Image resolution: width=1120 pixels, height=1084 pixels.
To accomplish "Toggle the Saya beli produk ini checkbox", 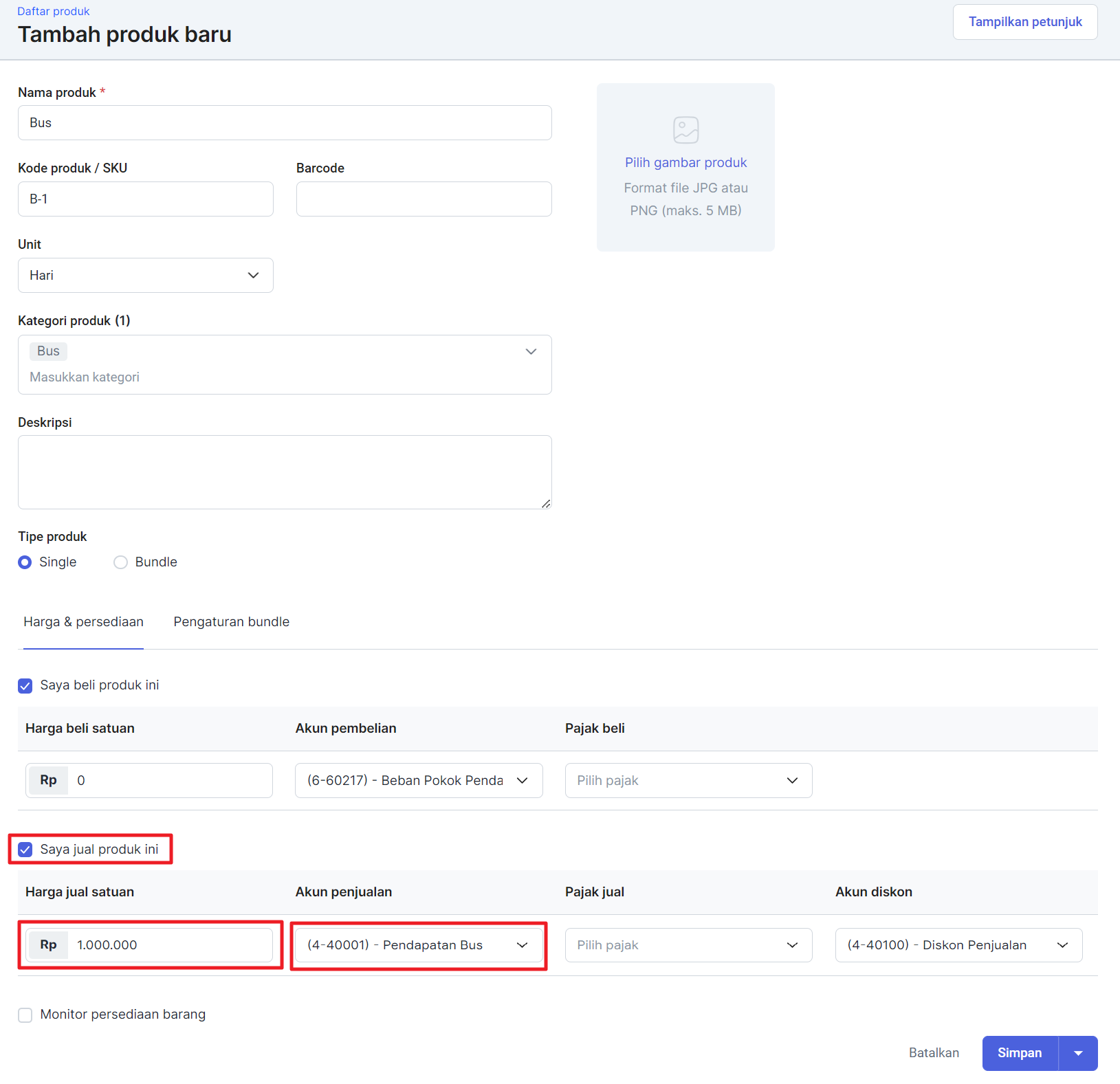I will tap(25, 686).
